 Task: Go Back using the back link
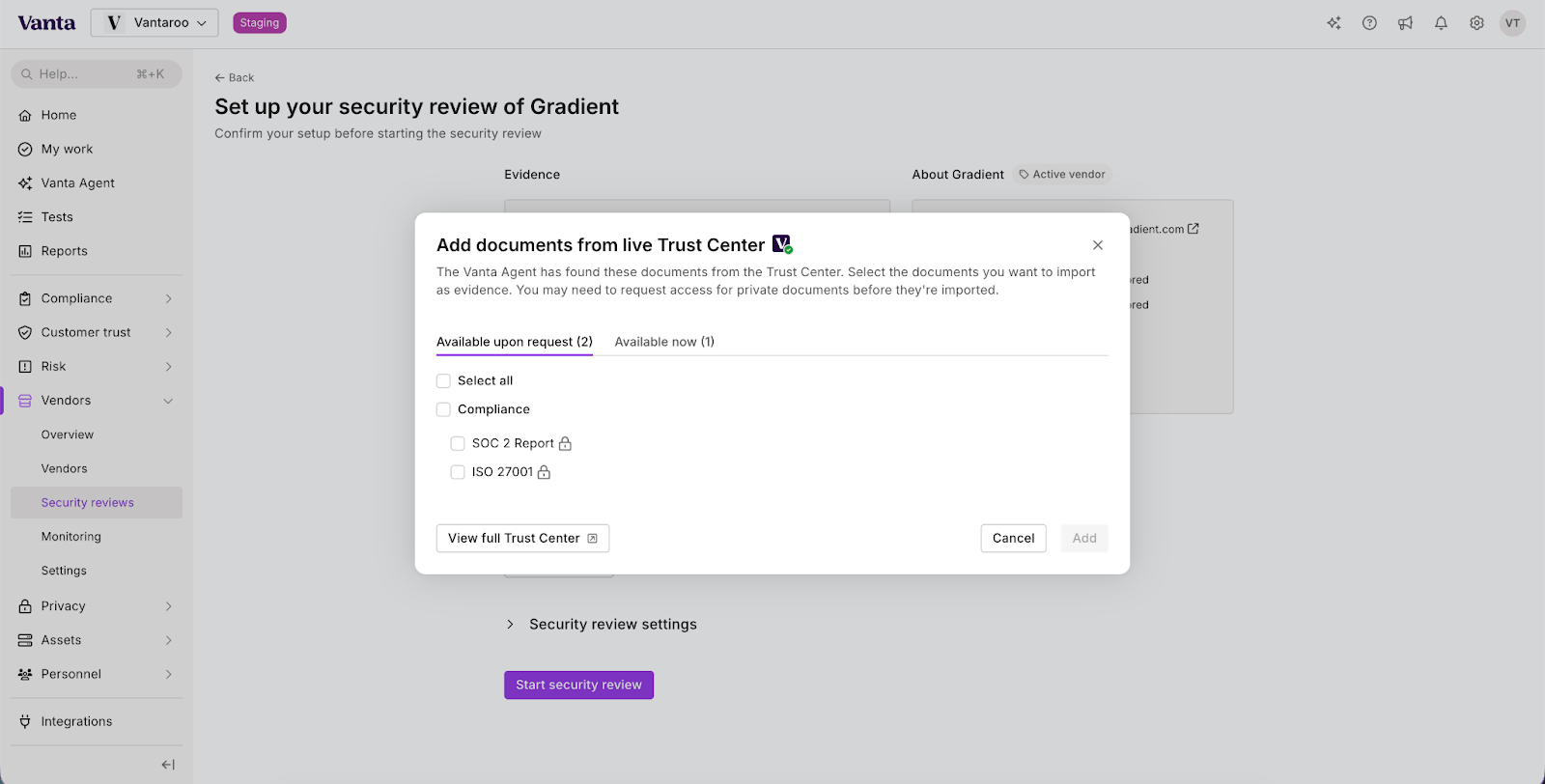235,77
